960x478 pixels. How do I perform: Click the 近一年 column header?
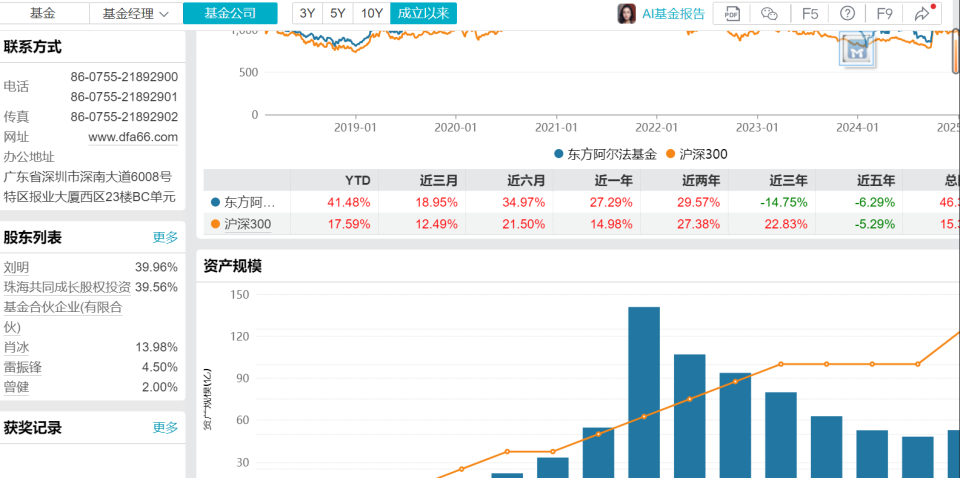(613, 181)
